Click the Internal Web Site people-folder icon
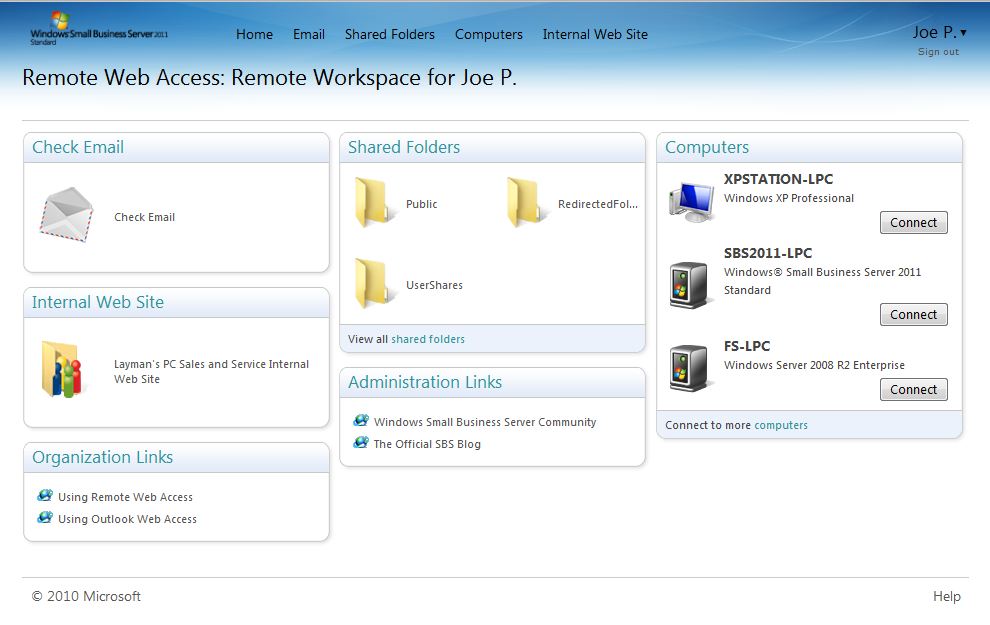 tap(63, 370)
